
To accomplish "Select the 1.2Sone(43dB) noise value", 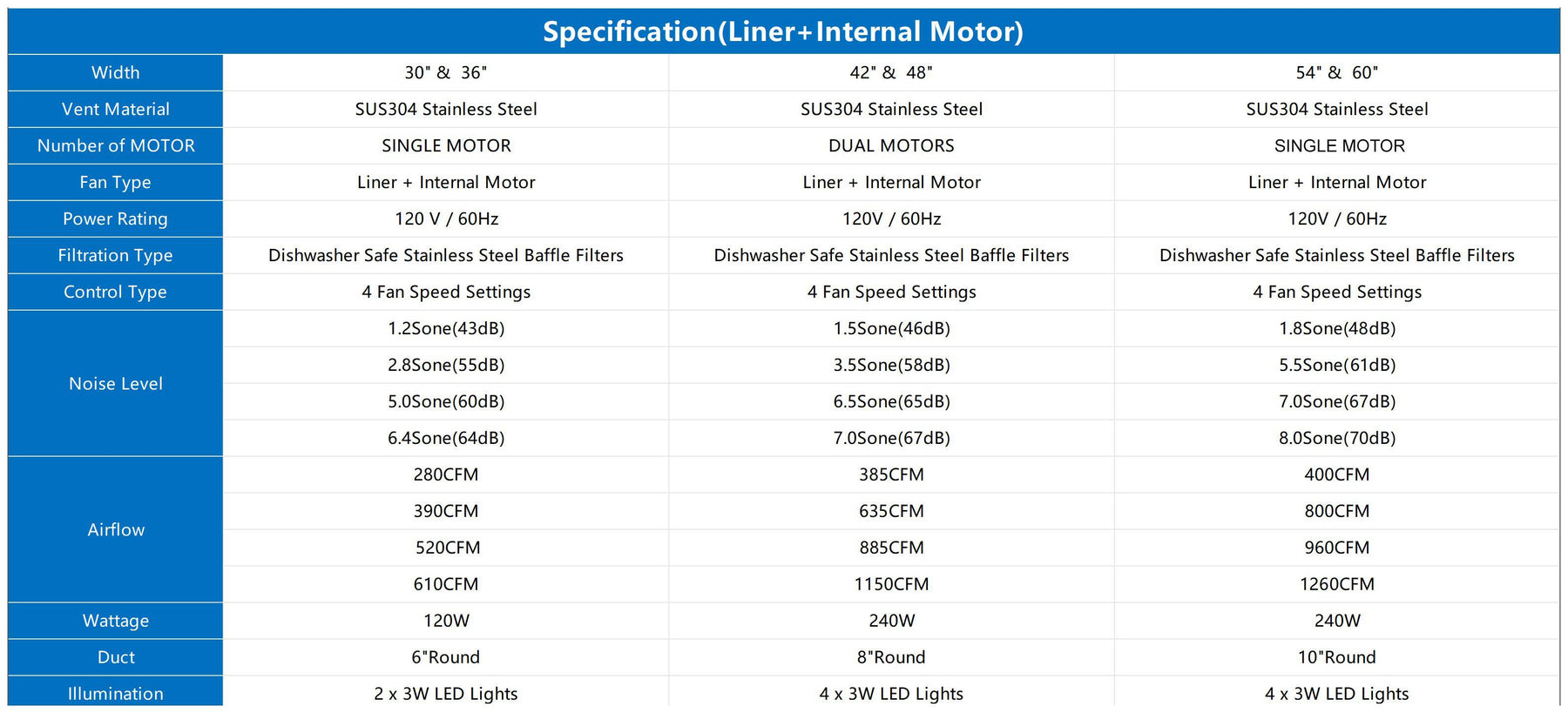I will 445,328.
